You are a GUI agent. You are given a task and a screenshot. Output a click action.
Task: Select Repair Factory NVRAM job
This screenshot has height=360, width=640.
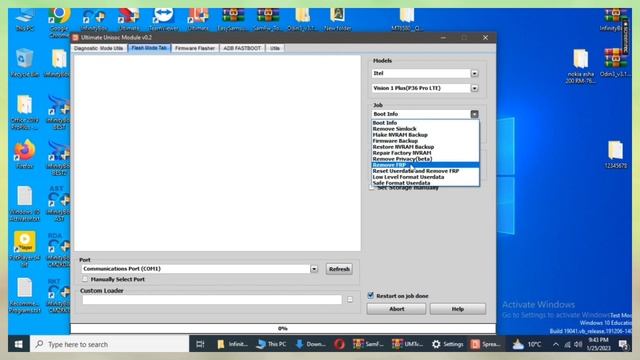point(425,153)
